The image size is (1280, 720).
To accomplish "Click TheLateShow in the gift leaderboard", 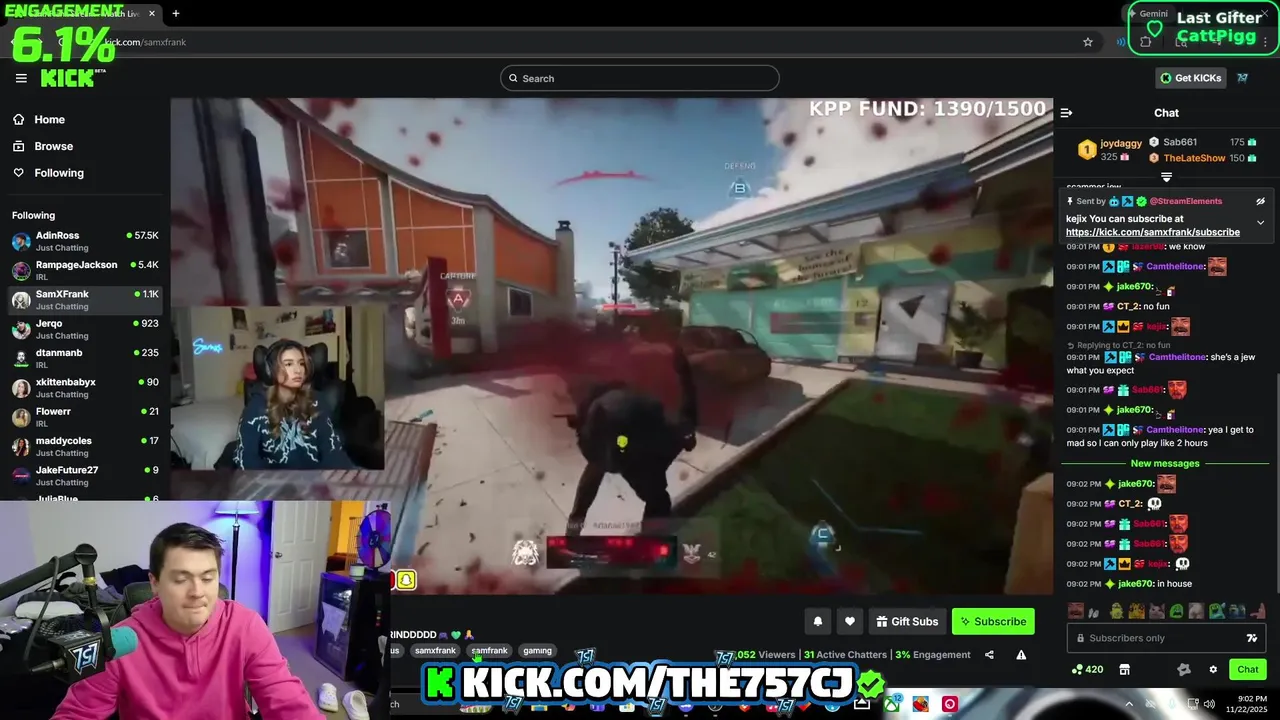I will pos(1194,158).
